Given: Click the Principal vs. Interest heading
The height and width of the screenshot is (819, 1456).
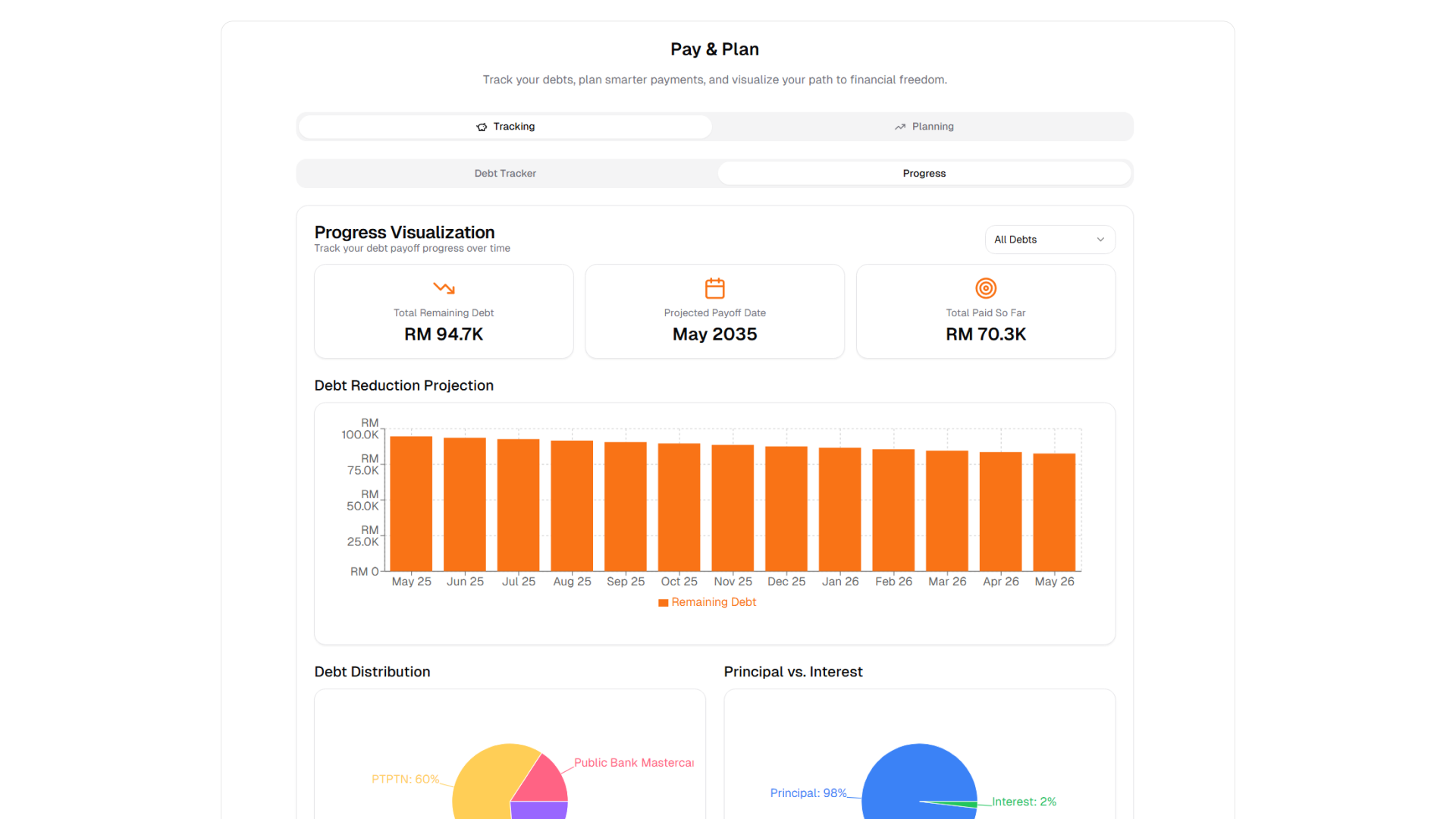Looking at the screenshot, I should click(793, 672).
